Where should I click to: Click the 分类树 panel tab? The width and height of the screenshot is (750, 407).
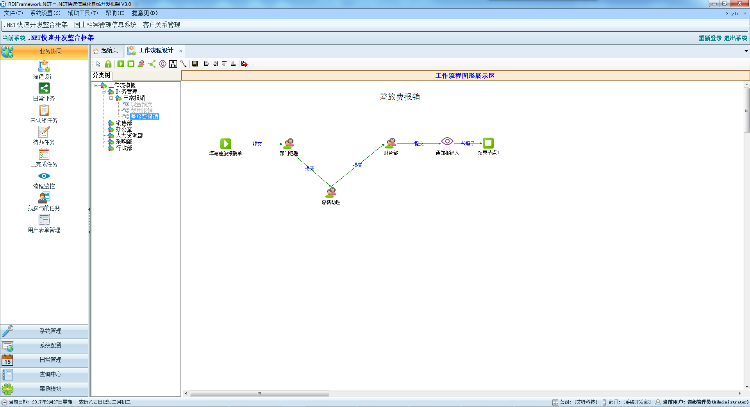(x=101, y=76)
